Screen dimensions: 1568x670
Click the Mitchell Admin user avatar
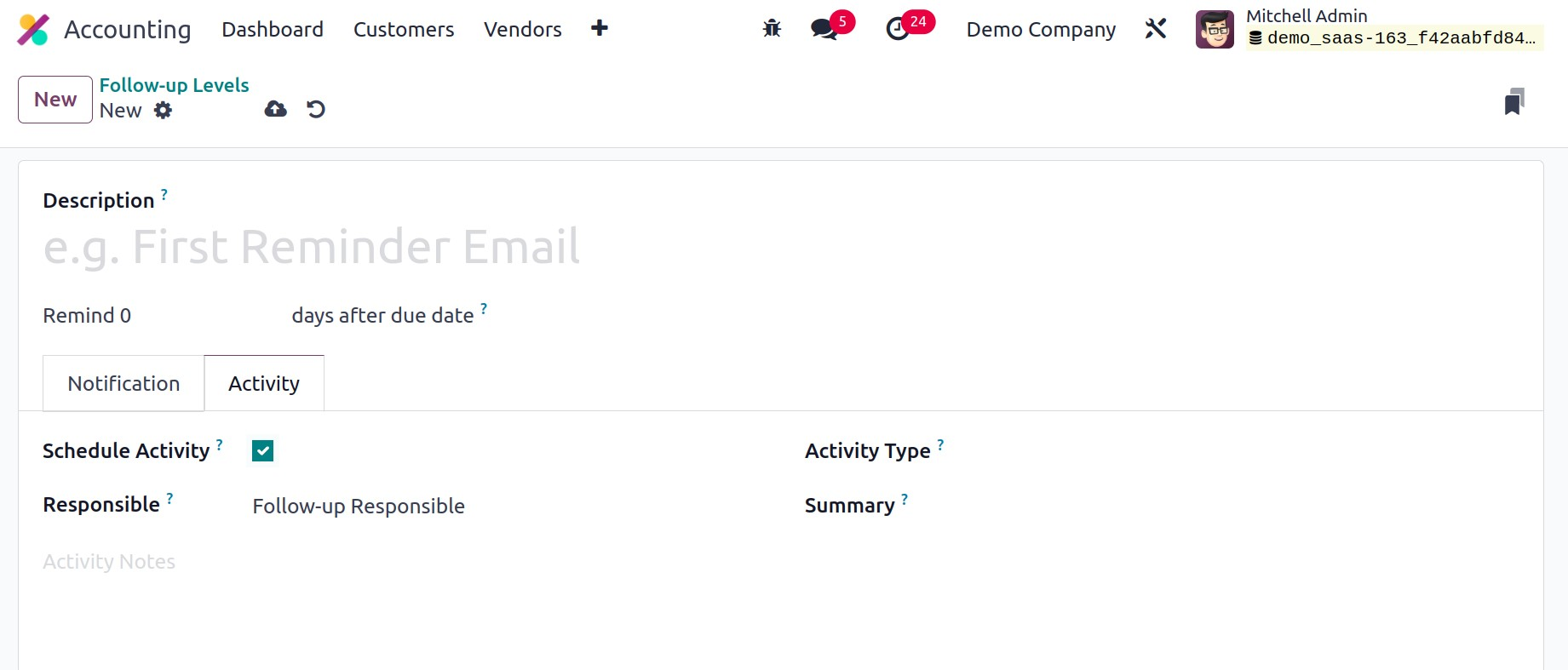point(1215,30)
